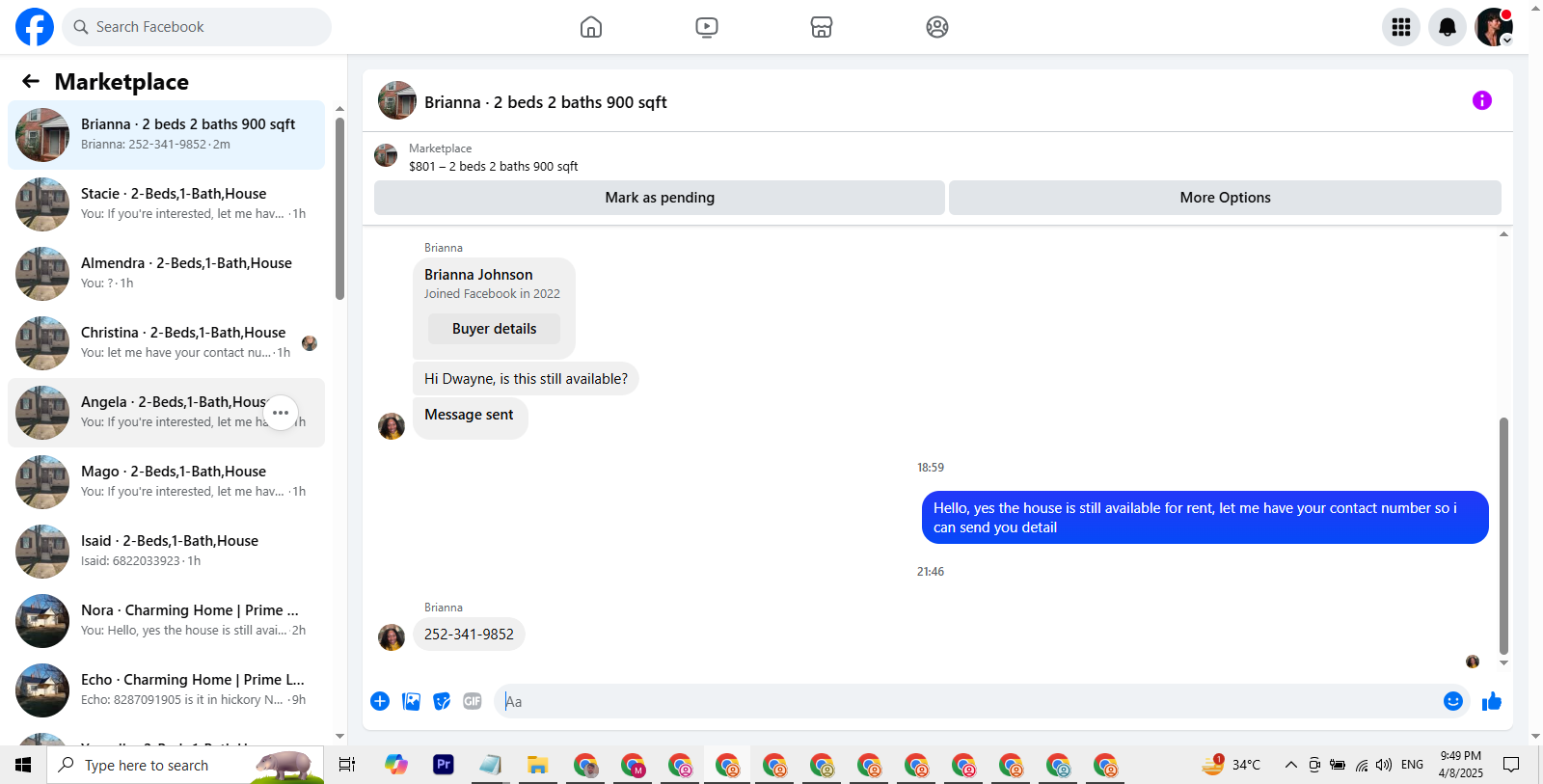The width and height of the screenshot is (1543, 784).
Task: Click the listing thumbnail in conversation header
Action: [397, 100]
